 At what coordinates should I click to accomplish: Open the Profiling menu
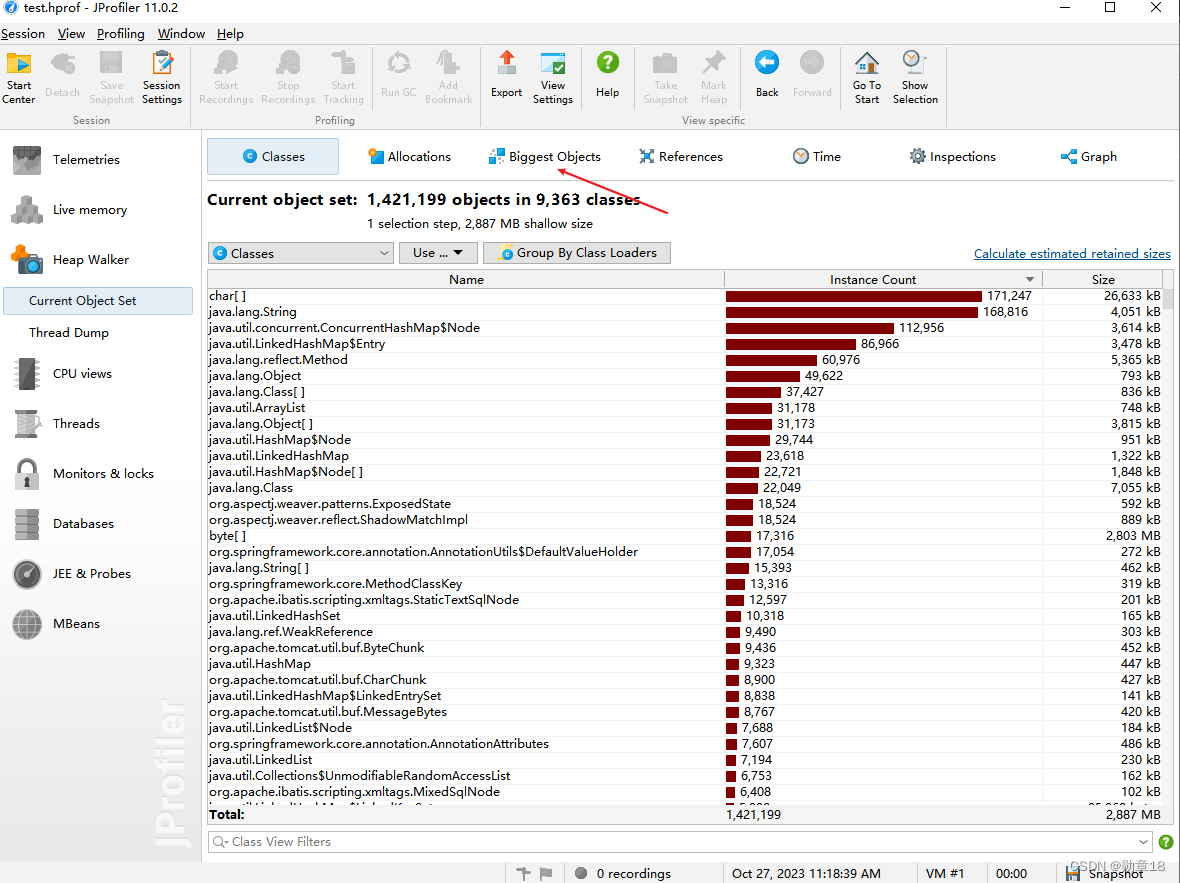pyautogui.click(x=120, y=33)
